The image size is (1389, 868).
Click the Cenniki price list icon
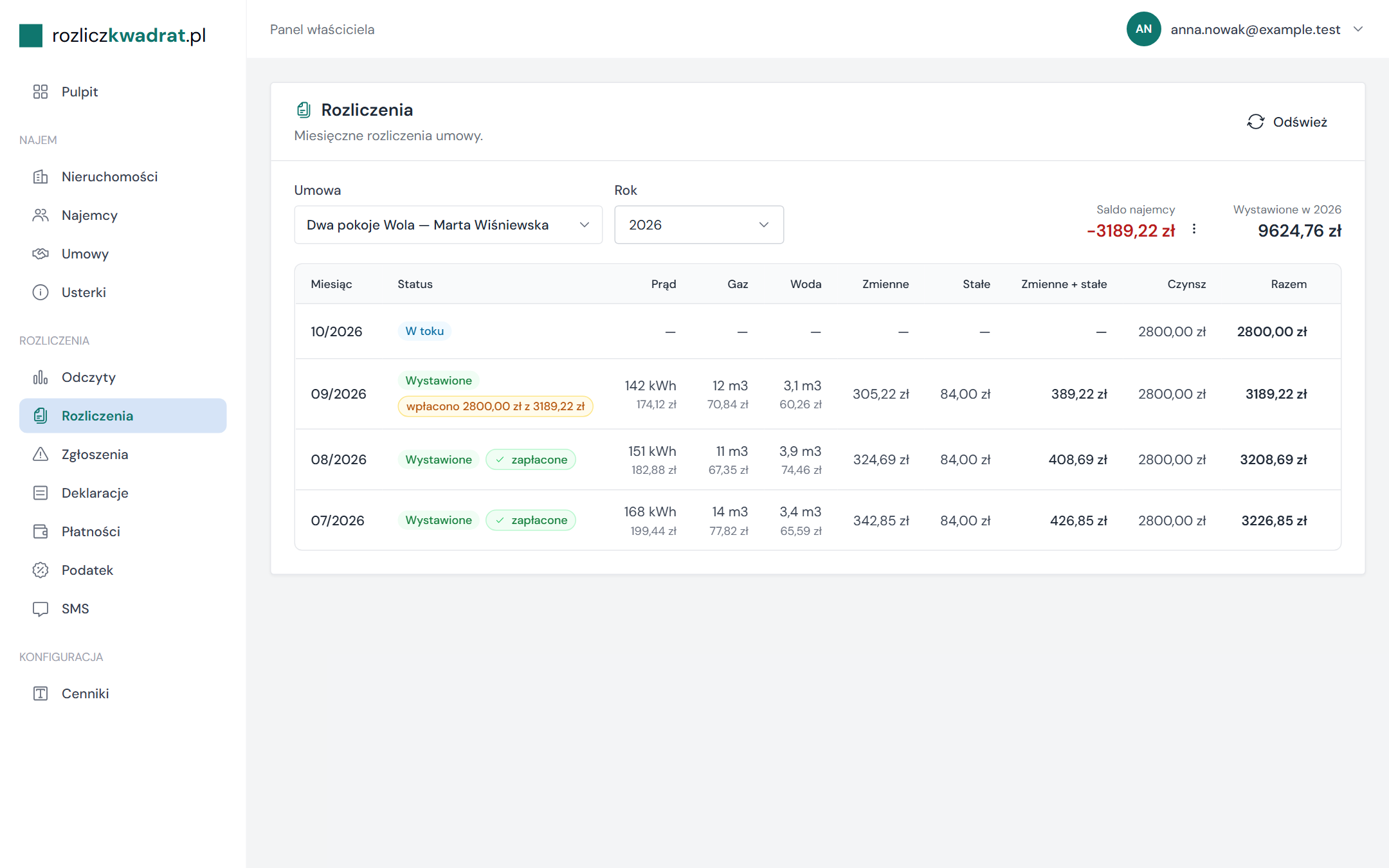coord(41,694)
